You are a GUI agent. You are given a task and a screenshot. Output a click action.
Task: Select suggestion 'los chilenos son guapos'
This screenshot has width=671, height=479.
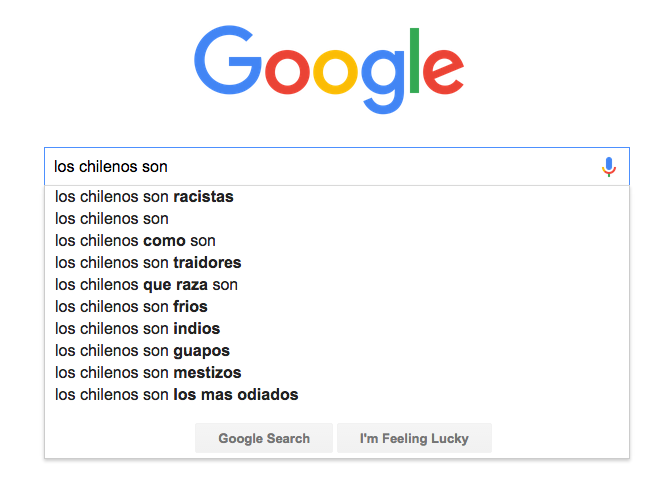[x=337, y=351]
